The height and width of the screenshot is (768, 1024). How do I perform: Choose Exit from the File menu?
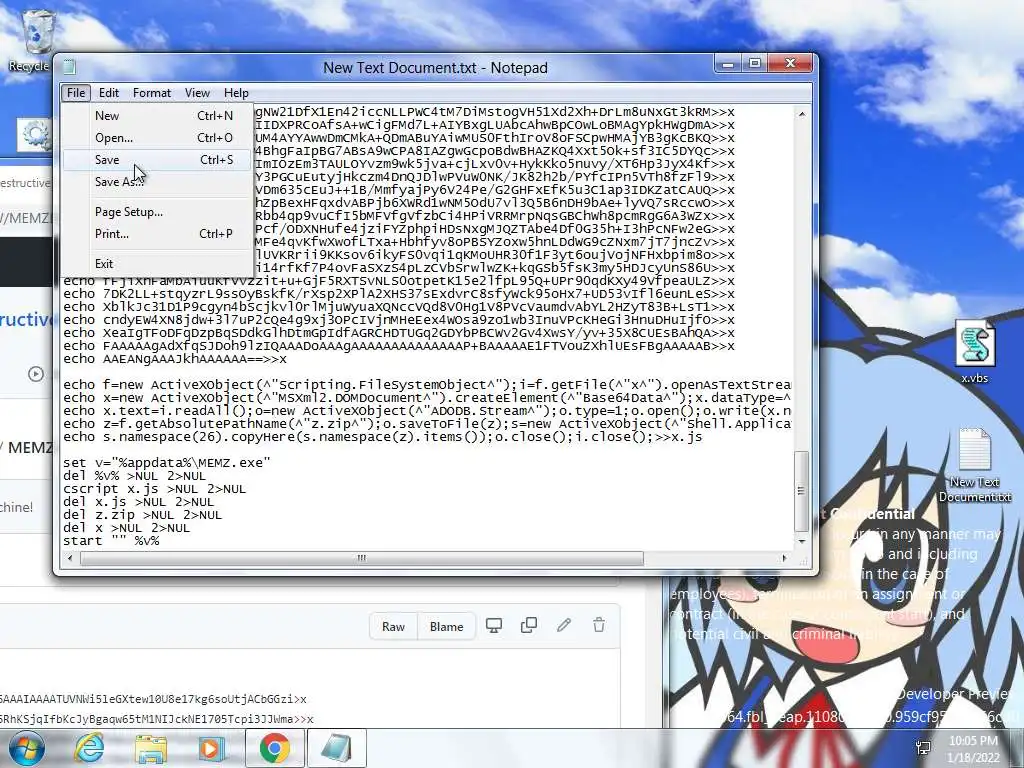(x=157, y=263)
